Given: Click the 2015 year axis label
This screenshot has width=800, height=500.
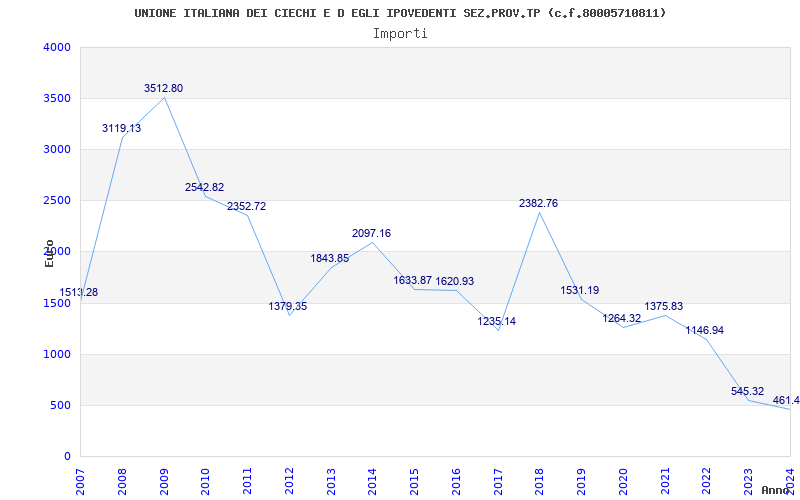Looking at the screenshot, I should (x=414, y=482).
